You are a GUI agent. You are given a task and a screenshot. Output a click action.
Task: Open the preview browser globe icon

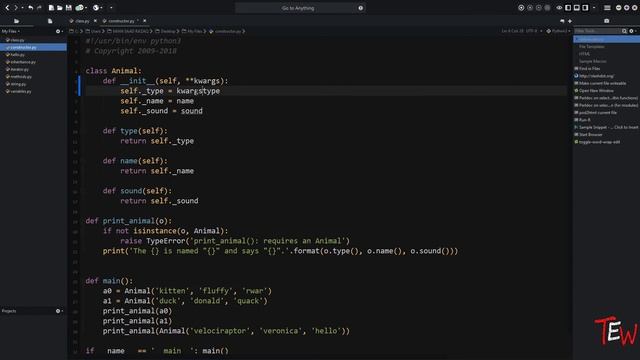coord(96,8)
